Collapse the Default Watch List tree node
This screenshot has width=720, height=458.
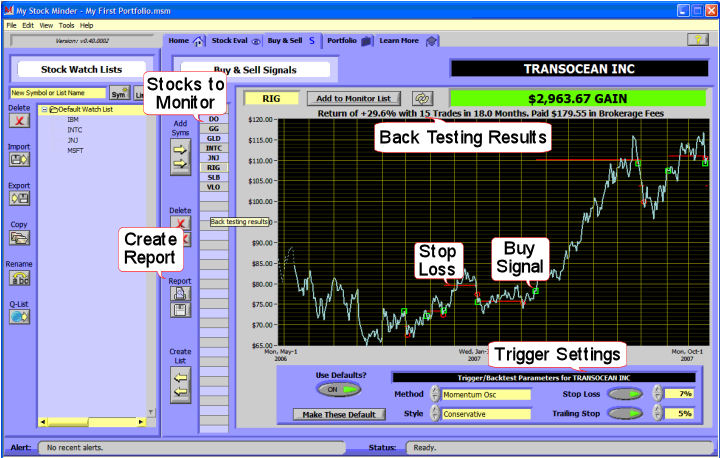(x=45, y=110)
